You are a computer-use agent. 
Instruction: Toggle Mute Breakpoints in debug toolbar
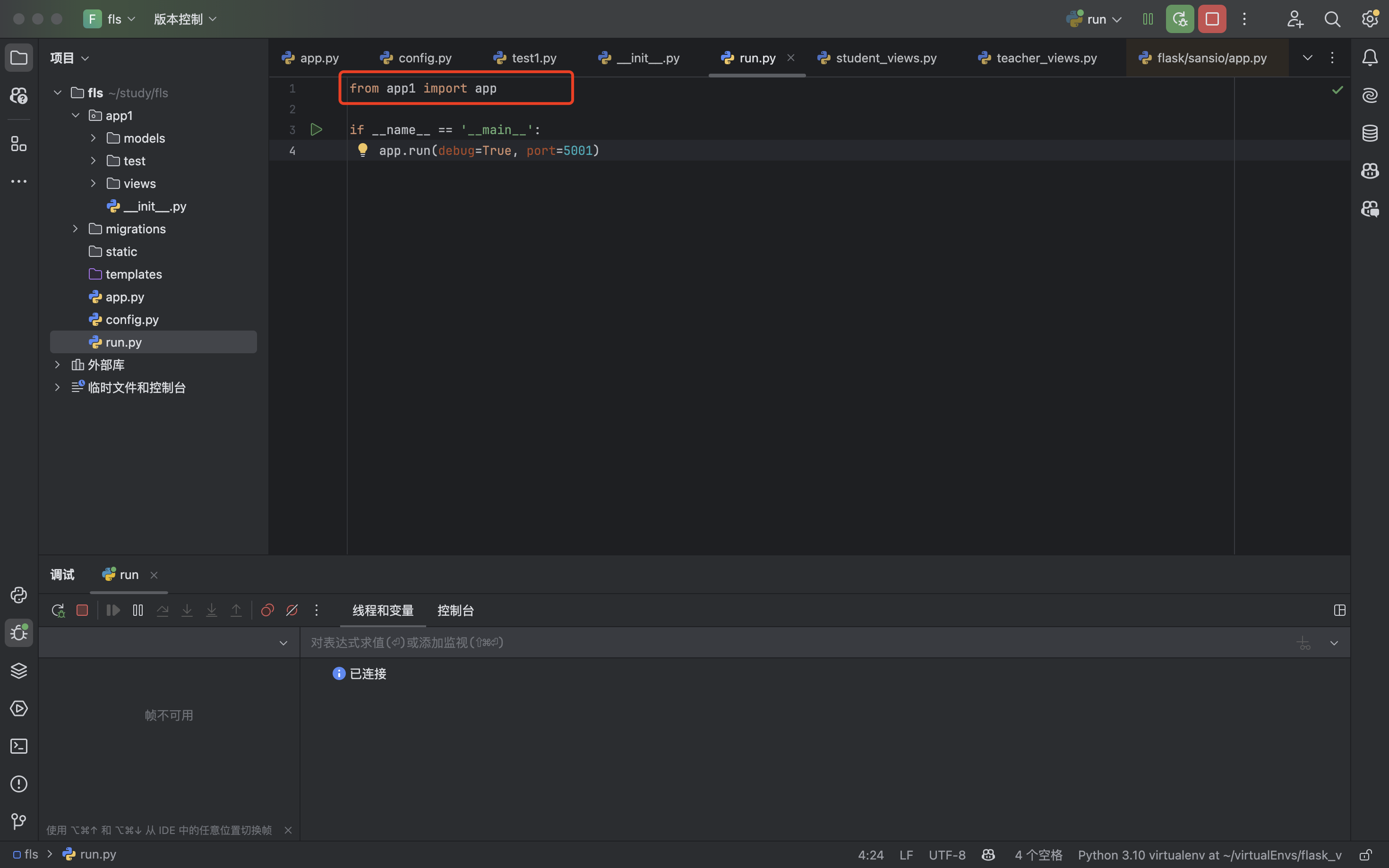click(292, 610)
